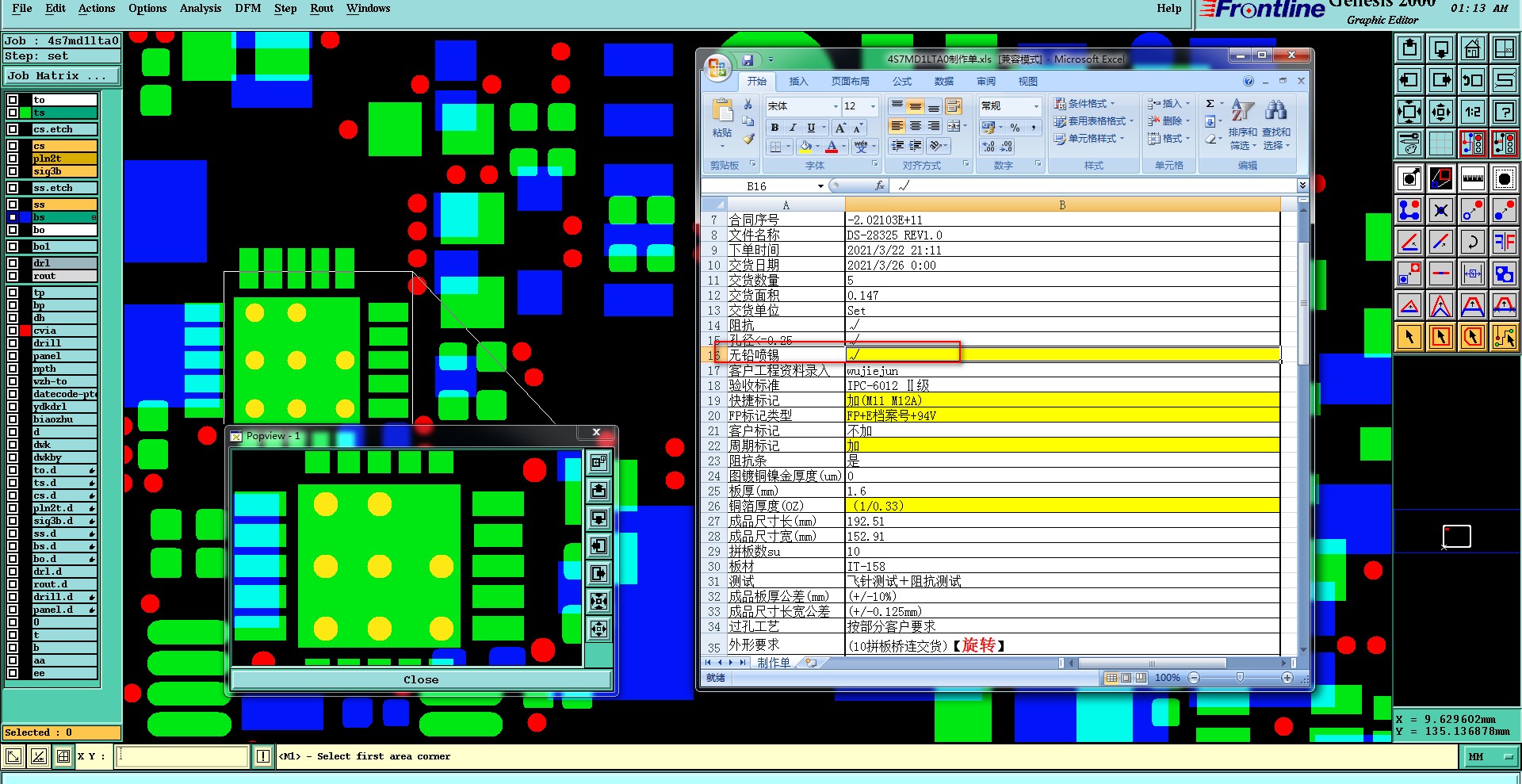Click the Excel Office button
The width and height of the screenshot is (1522, 784).
pos(717,67)
